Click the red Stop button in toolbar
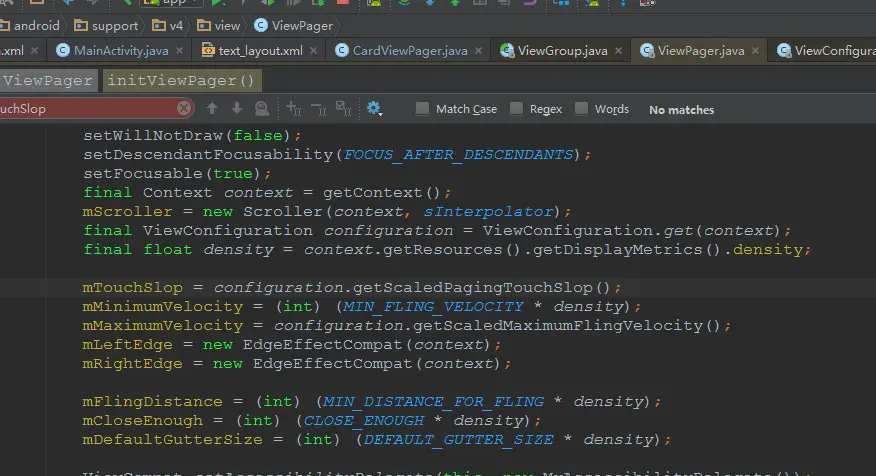 343,3
